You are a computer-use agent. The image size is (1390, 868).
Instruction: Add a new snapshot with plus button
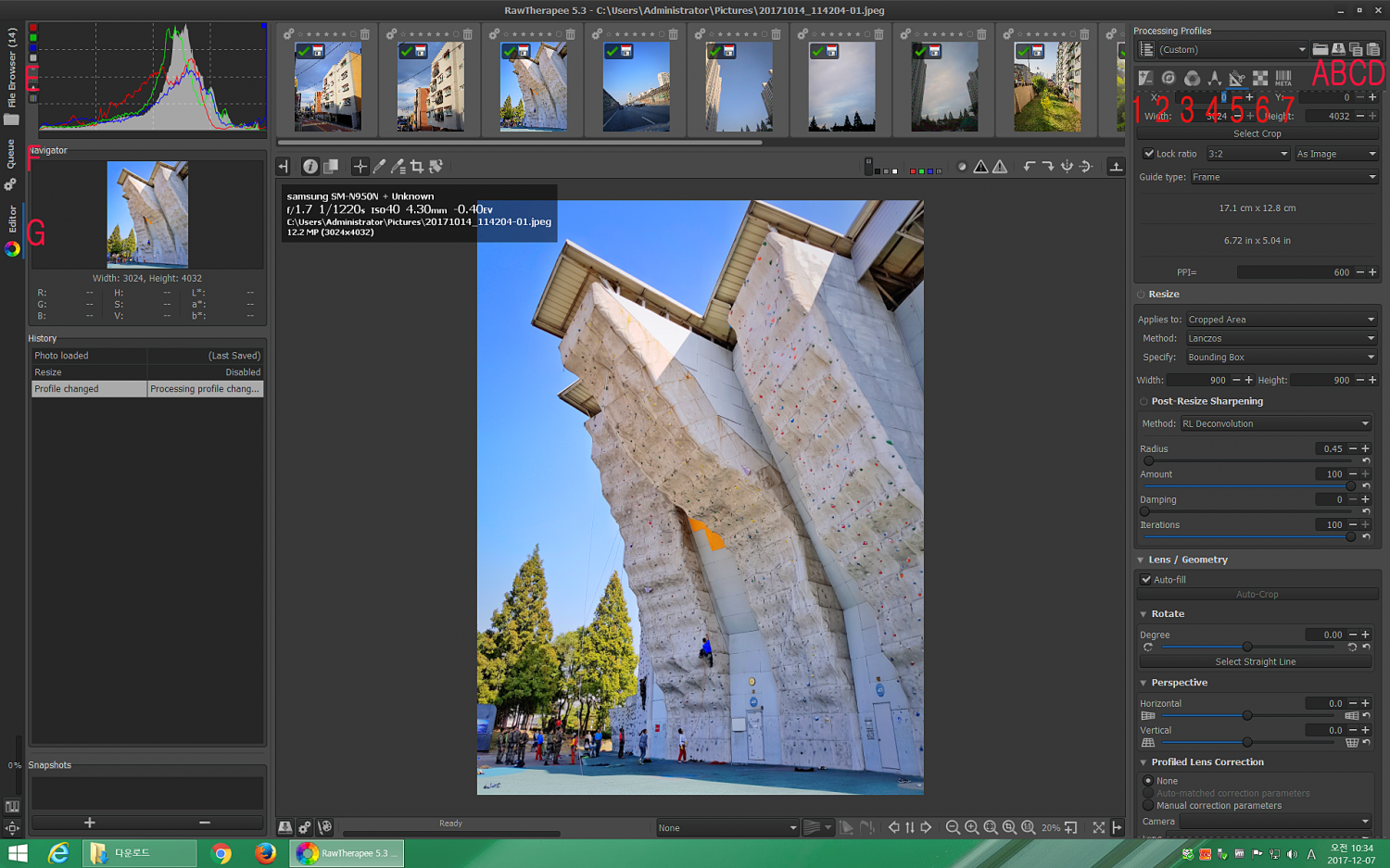point(90,823)
